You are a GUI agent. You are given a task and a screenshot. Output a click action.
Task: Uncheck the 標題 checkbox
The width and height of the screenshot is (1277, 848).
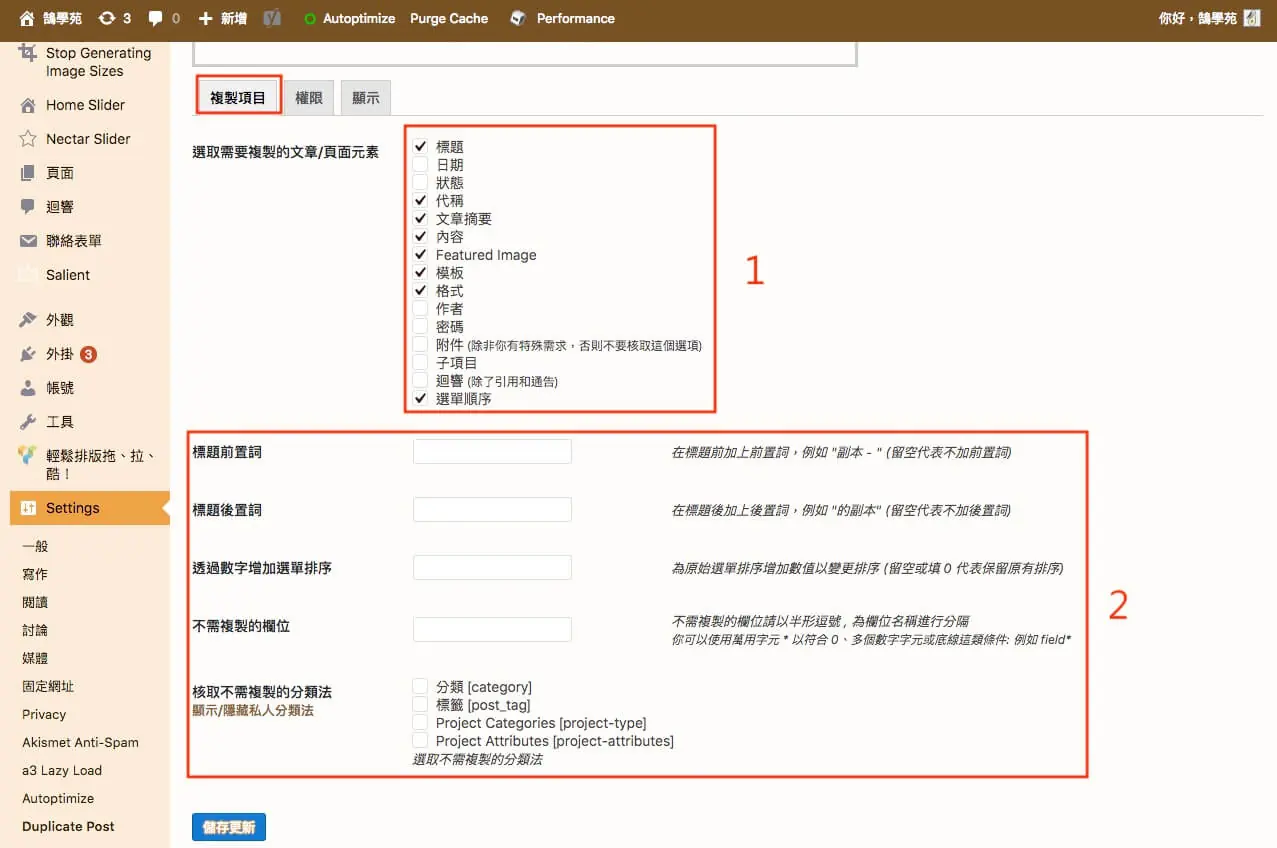tap(420, 146)
